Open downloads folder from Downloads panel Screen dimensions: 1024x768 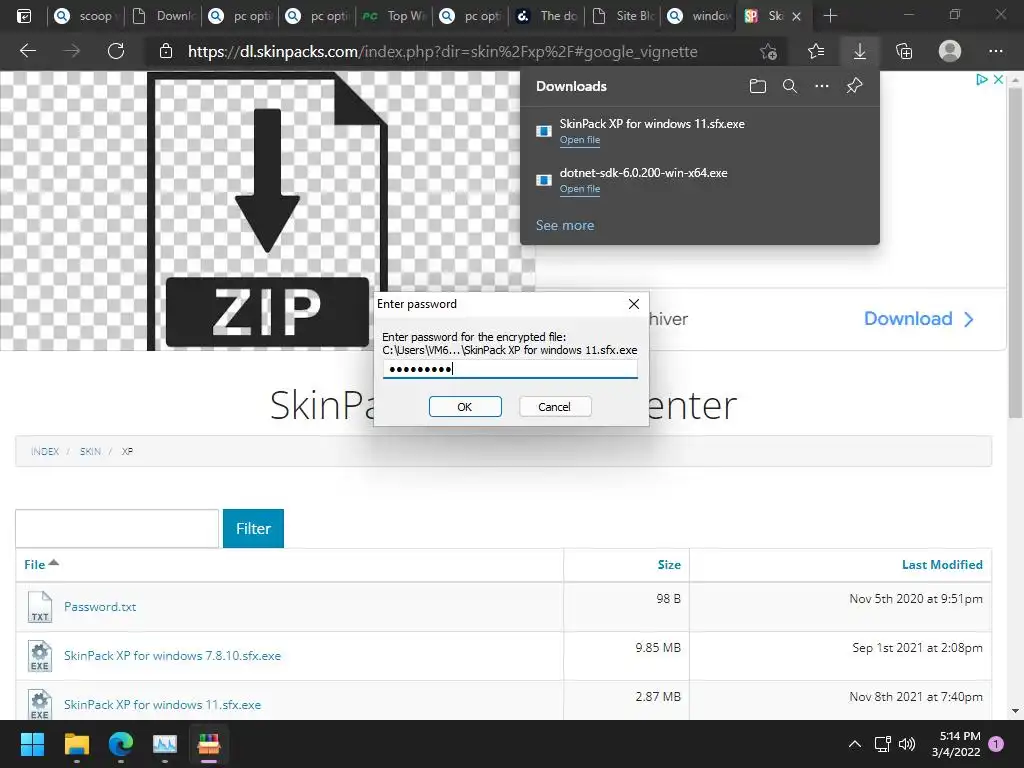click(758, 86)
